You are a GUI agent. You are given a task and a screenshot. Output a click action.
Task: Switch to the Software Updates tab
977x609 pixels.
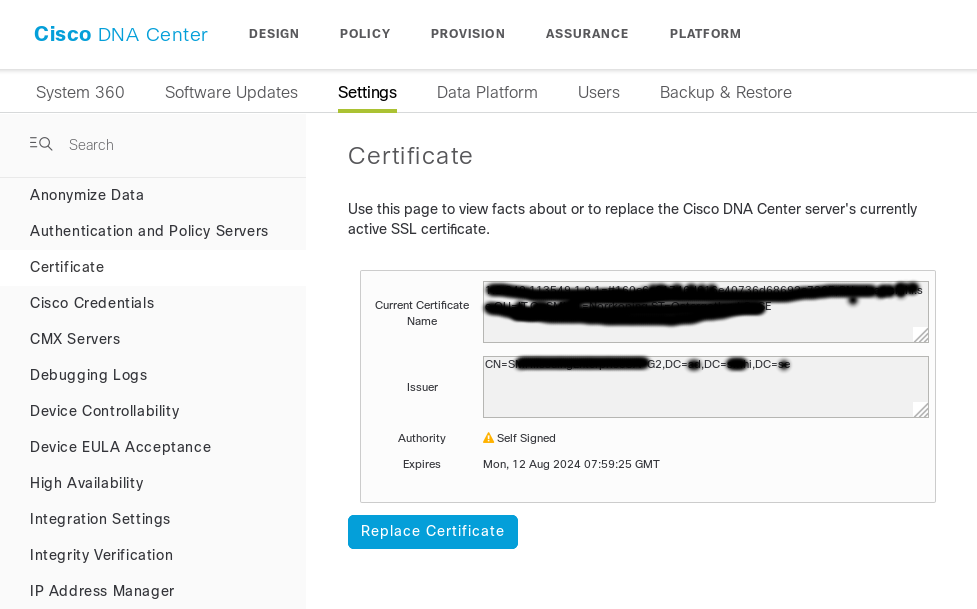(231, 92)
